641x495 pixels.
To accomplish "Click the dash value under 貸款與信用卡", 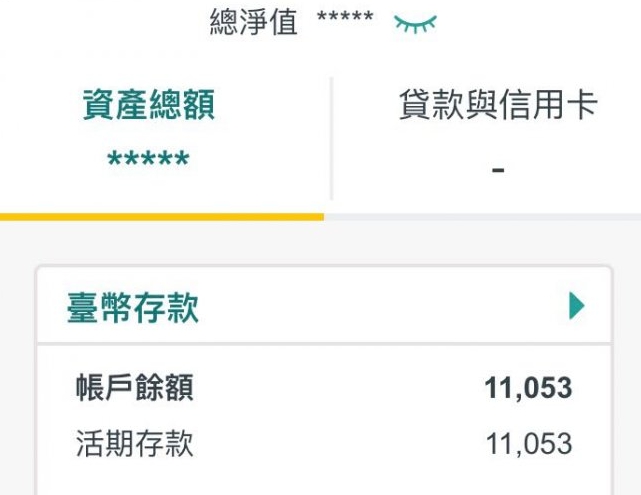I will point(497,170).
